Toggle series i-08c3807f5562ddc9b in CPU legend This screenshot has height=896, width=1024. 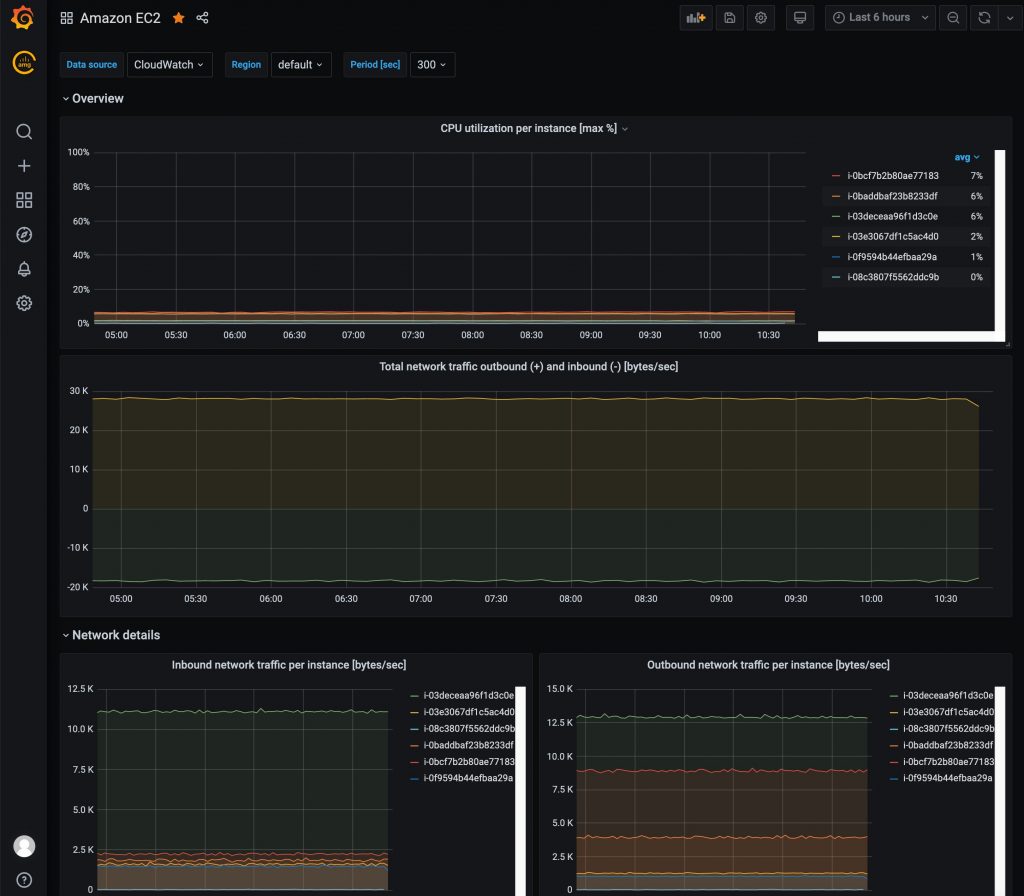(893, 277)
